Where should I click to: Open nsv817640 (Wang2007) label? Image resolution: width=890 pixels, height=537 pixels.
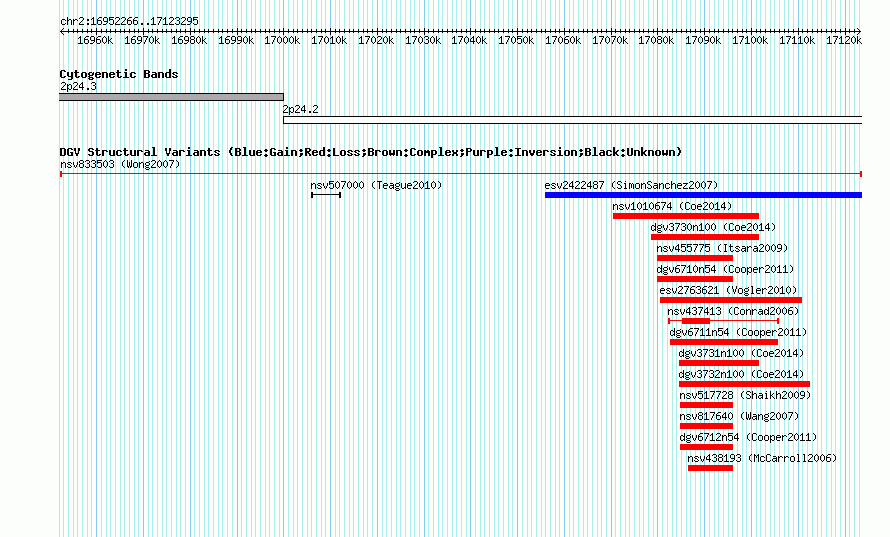click(739, 416)
